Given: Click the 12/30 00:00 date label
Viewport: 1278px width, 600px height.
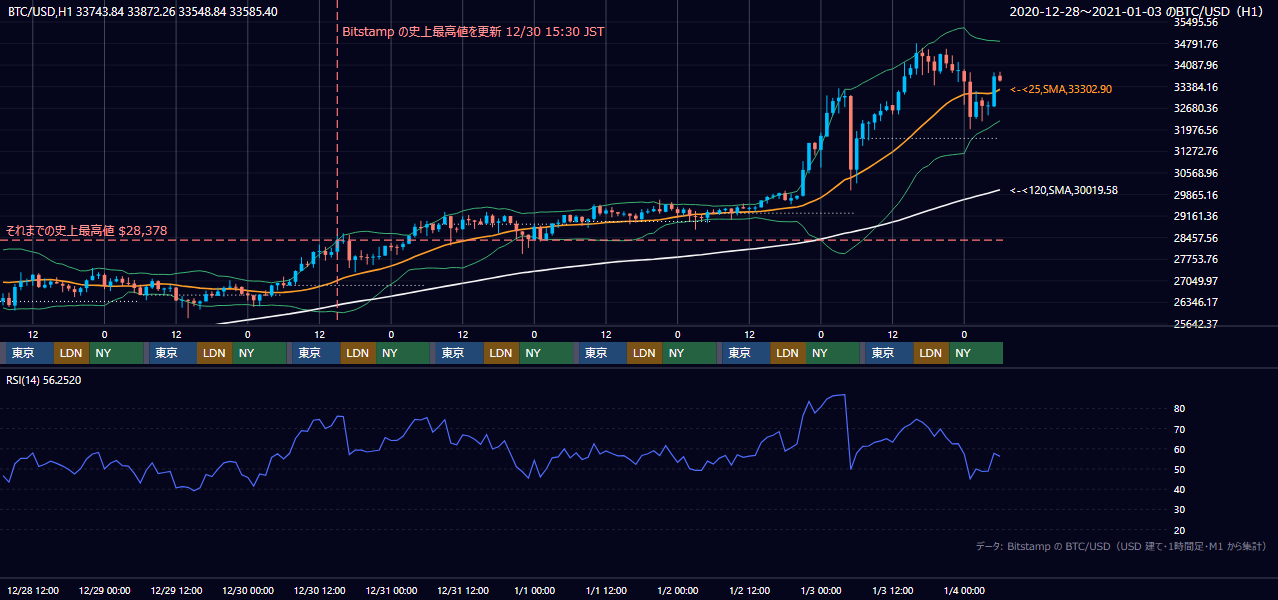Looking at the screenshot, I should (x=249, y=591).
